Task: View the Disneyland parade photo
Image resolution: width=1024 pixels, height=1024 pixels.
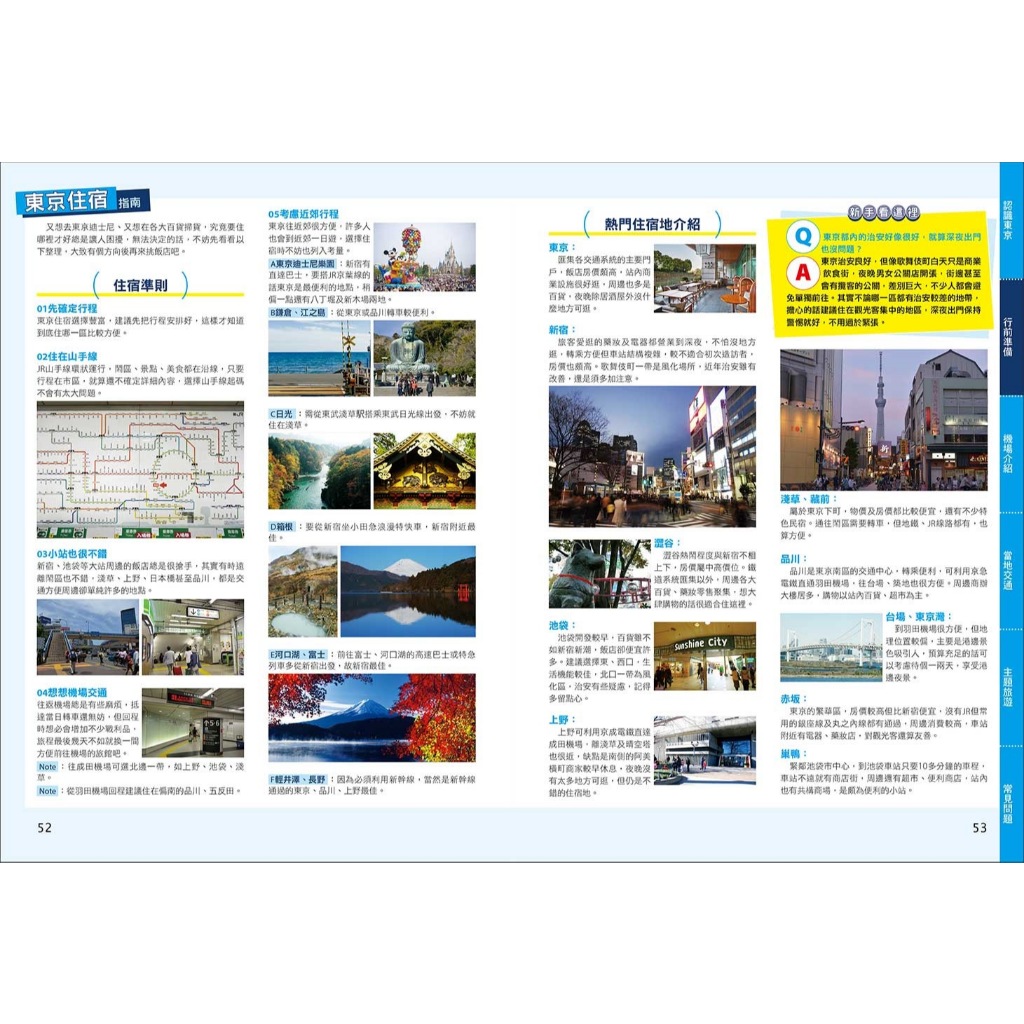Action: coord(424,257)
